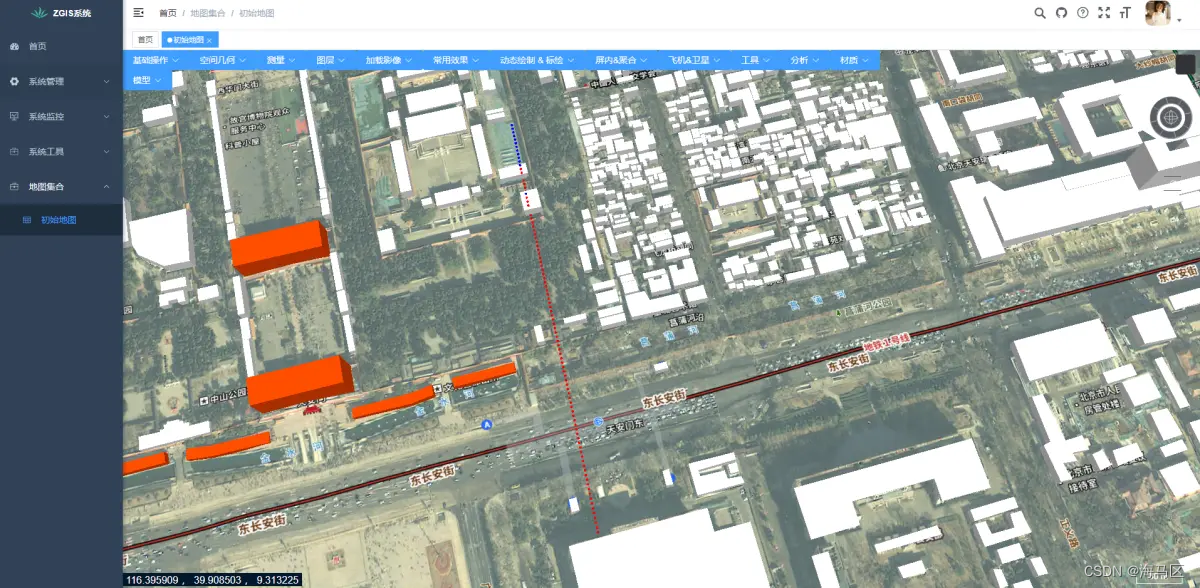Click the ZGIS系统 logo

(x=61, y=13)
